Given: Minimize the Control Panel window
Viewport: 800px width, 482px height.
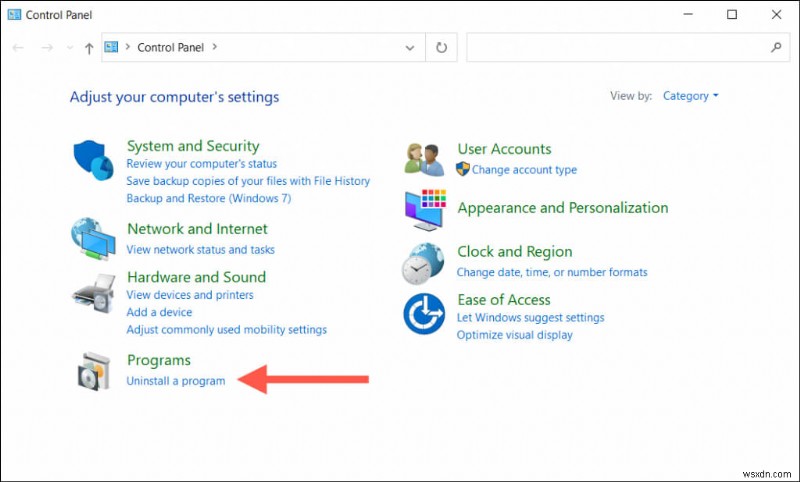Looking at the screenshot, I should pos(687,14).
